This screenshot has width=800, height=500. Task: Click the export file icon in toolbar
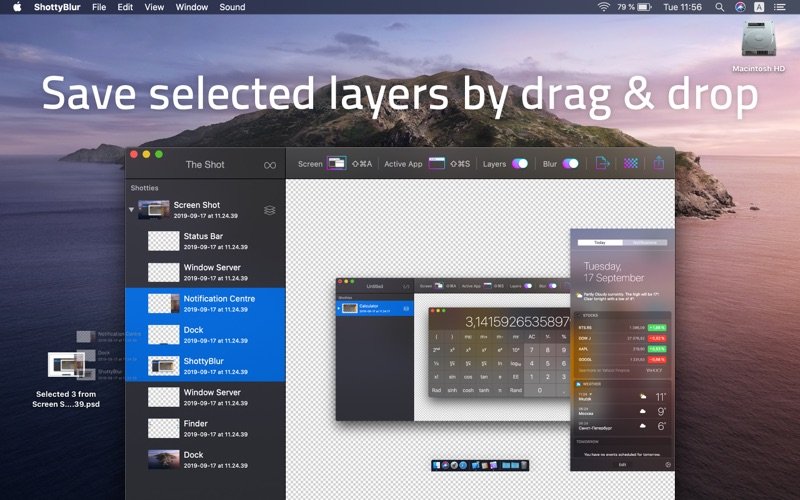[602, 163]
